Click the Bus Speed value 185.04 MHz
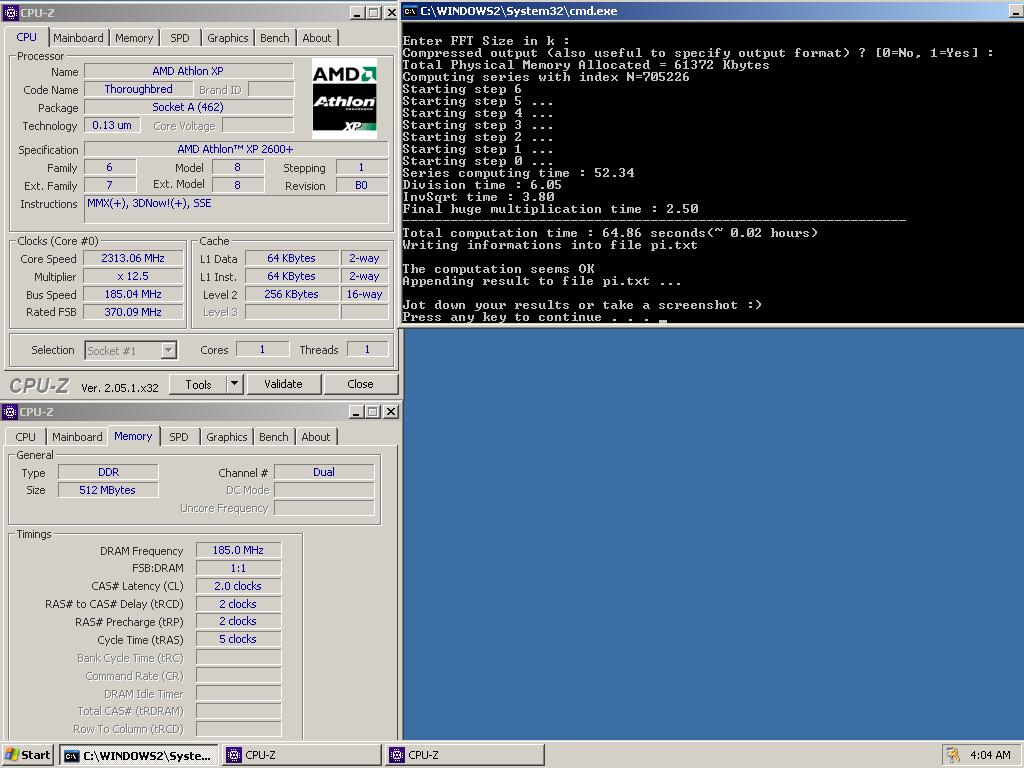The image size is (1024, 768). pos(133,294)
